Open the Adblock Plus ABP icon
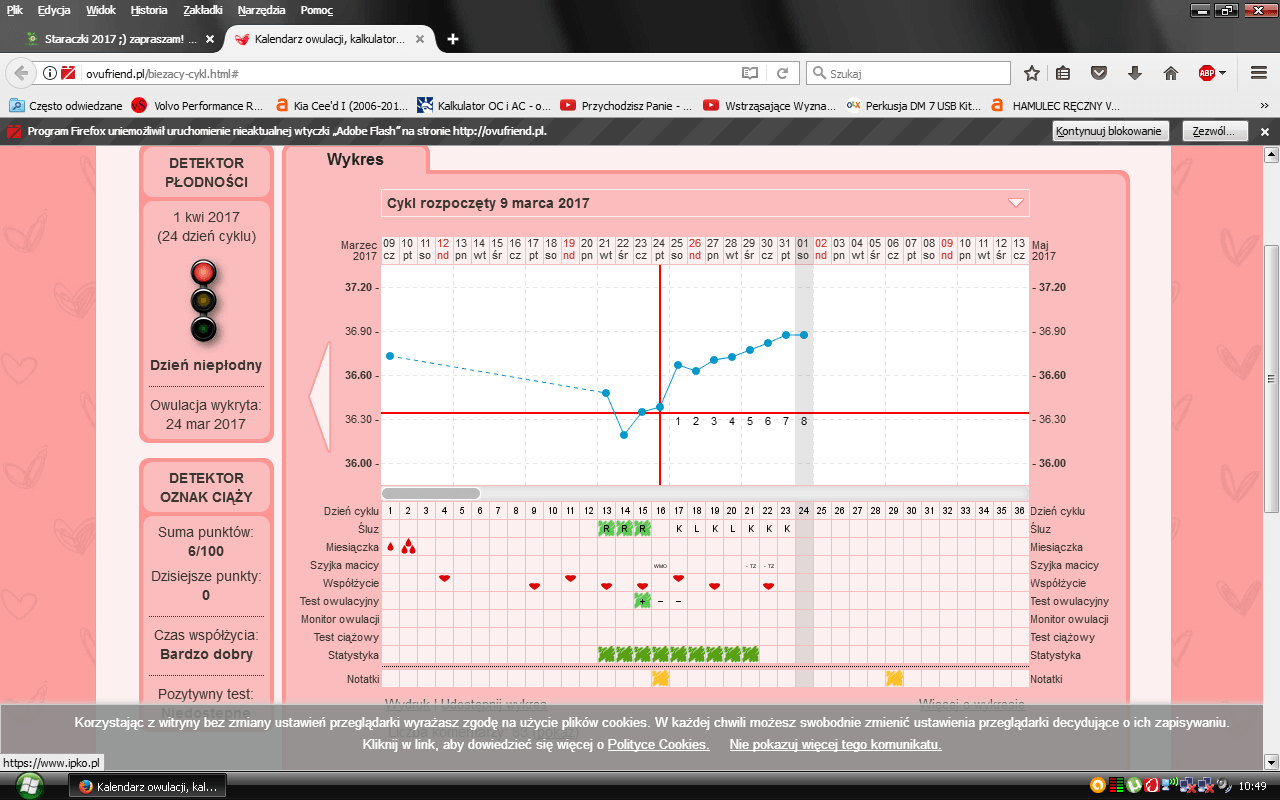Image resolution: width=1280 pixels, height=800 pixels. click(x=1208, y=73)
